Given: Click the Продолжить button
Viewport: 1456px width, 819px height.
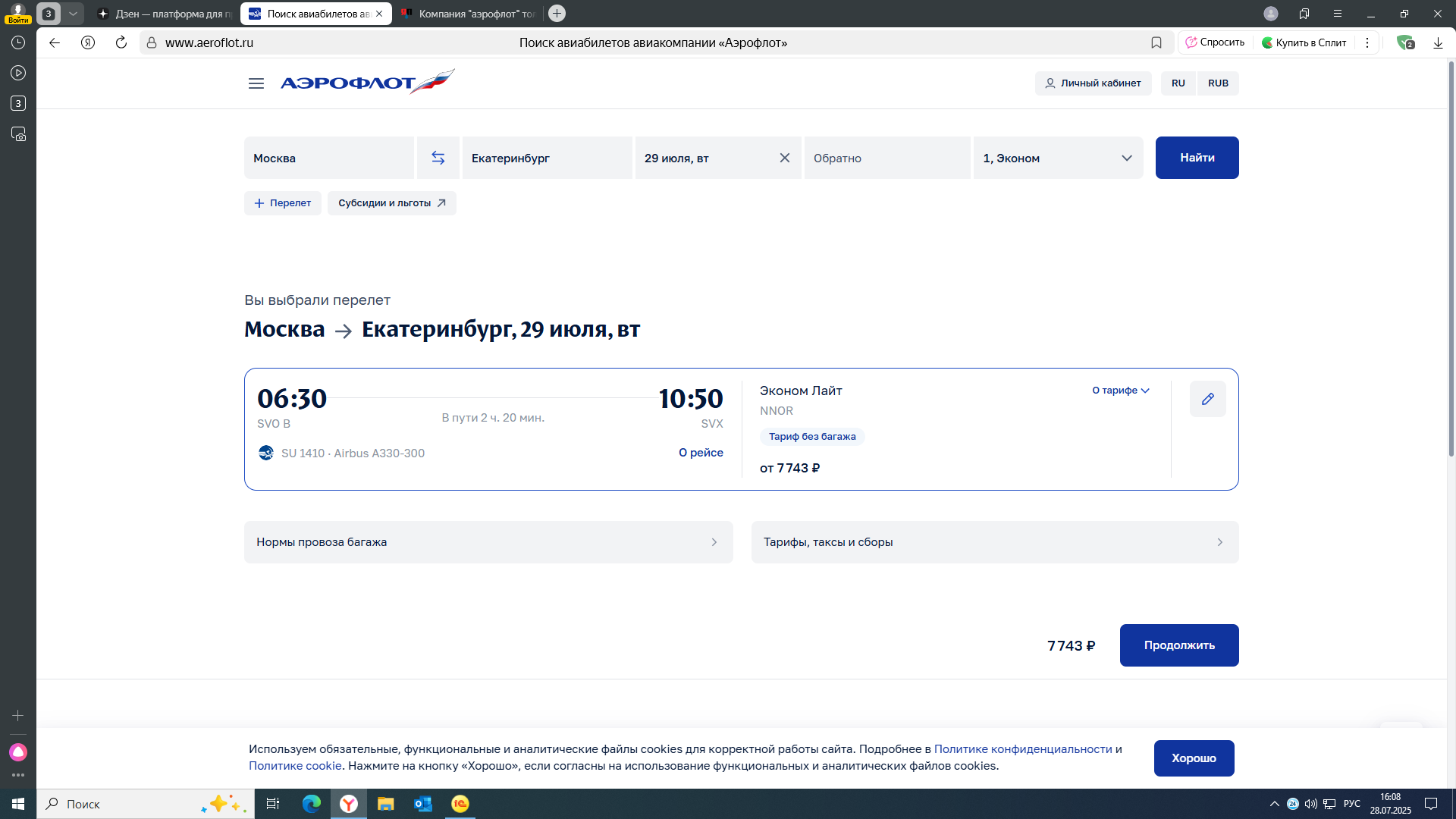Looking at the screenshot, I should [x=1179, y=645].
